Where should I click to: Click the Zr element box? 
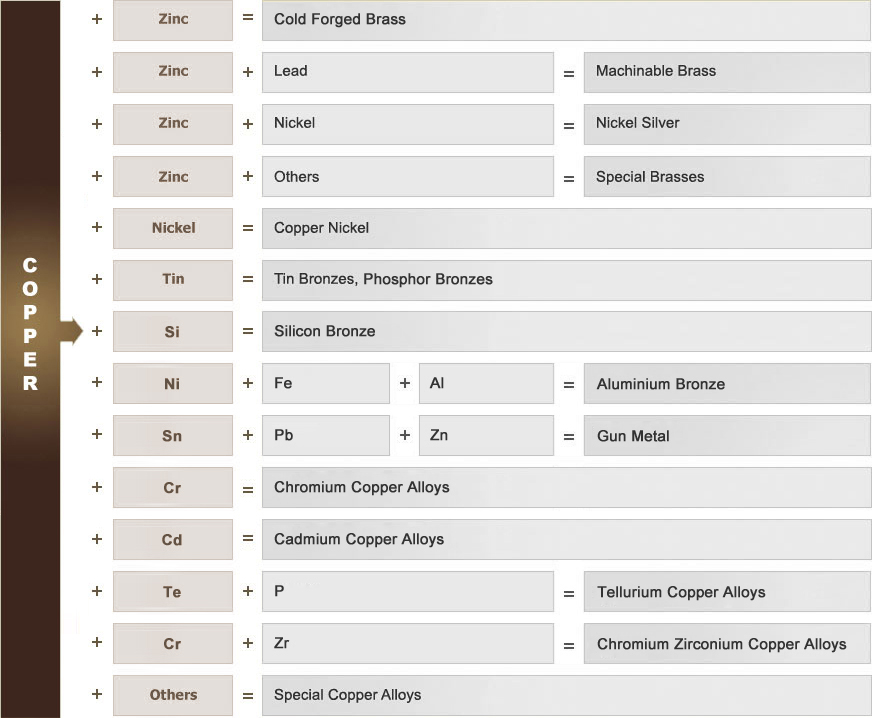tap(407, 644)
